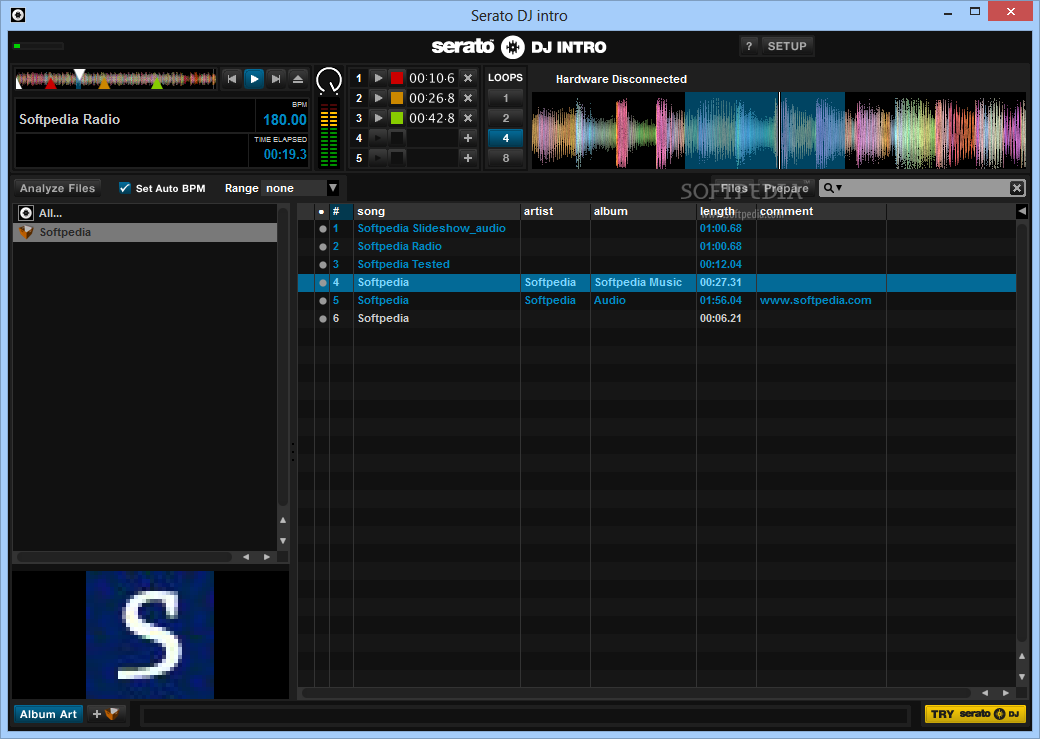Click library horizontal scroll left arrow
Viewport: 1040px width, 739px height.
pos(985,693)
